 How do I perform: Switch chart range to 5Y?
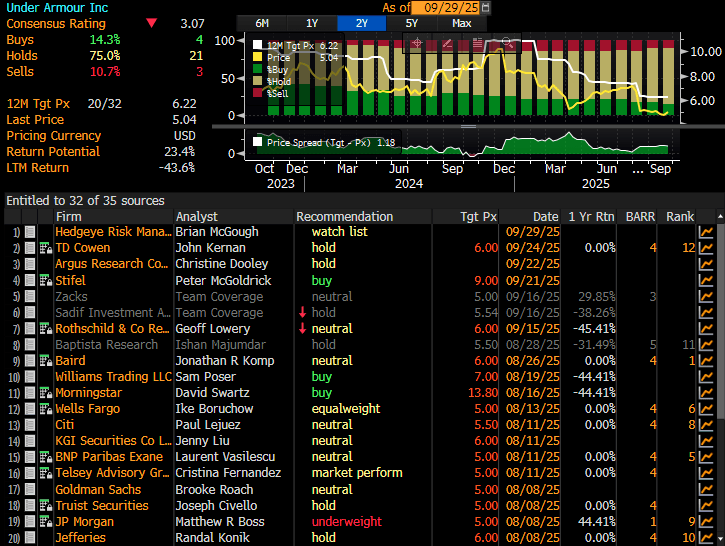(412, 23)
